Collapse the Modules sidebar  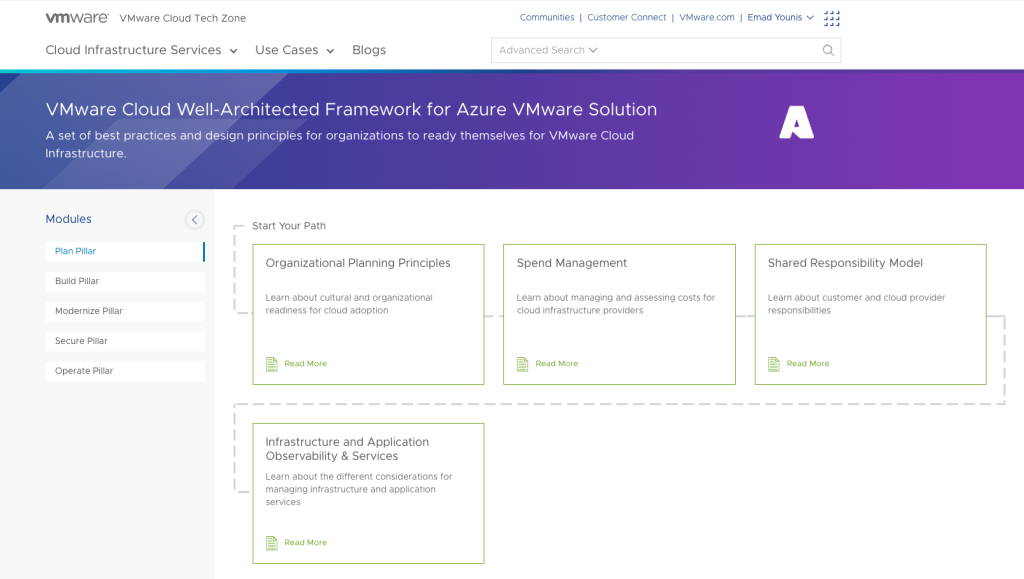pyautogui.click(x=195, y=220)
